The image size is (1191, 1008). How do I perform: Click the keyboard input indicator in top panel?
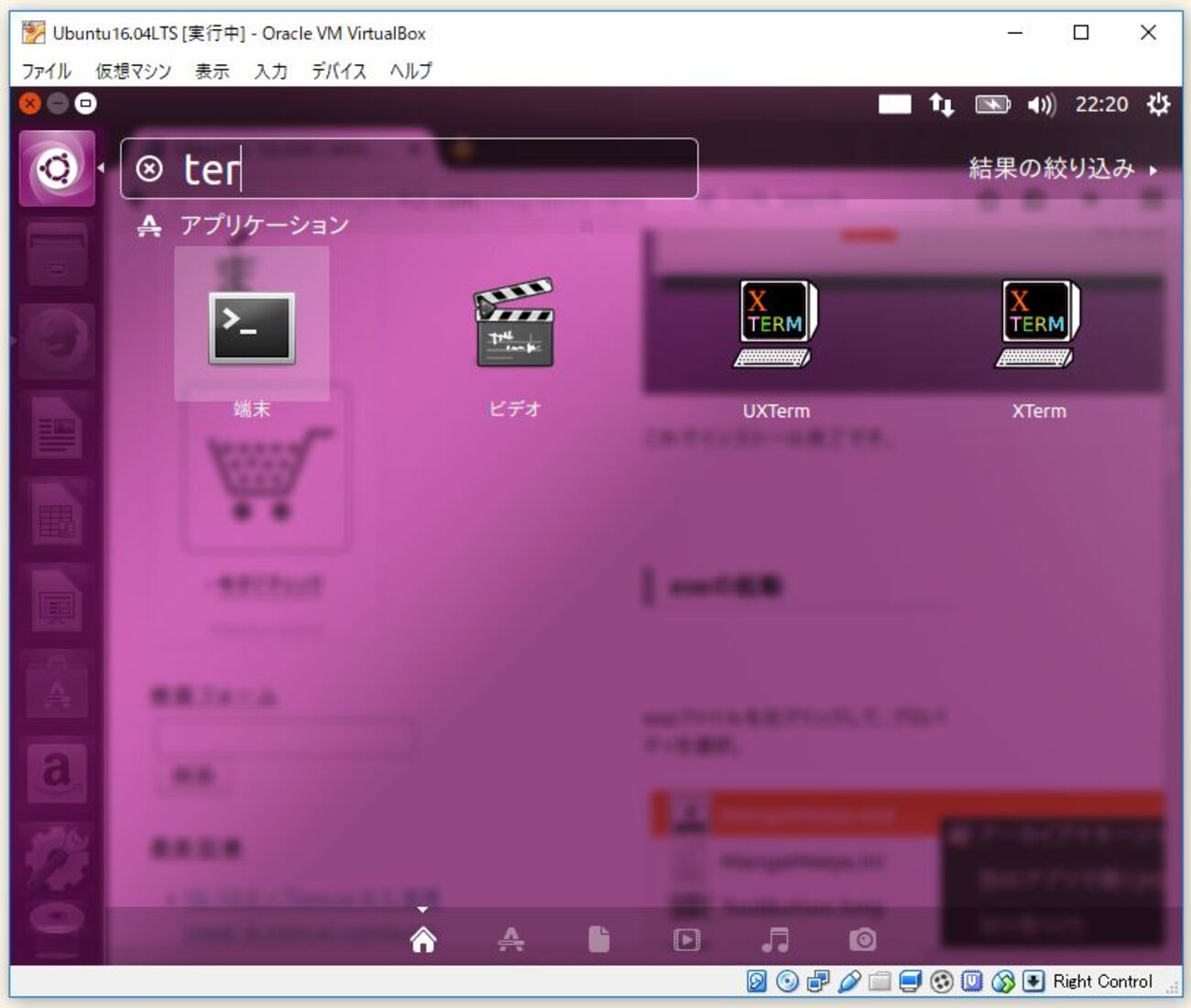pyautogui.click(x=894, y=104)
